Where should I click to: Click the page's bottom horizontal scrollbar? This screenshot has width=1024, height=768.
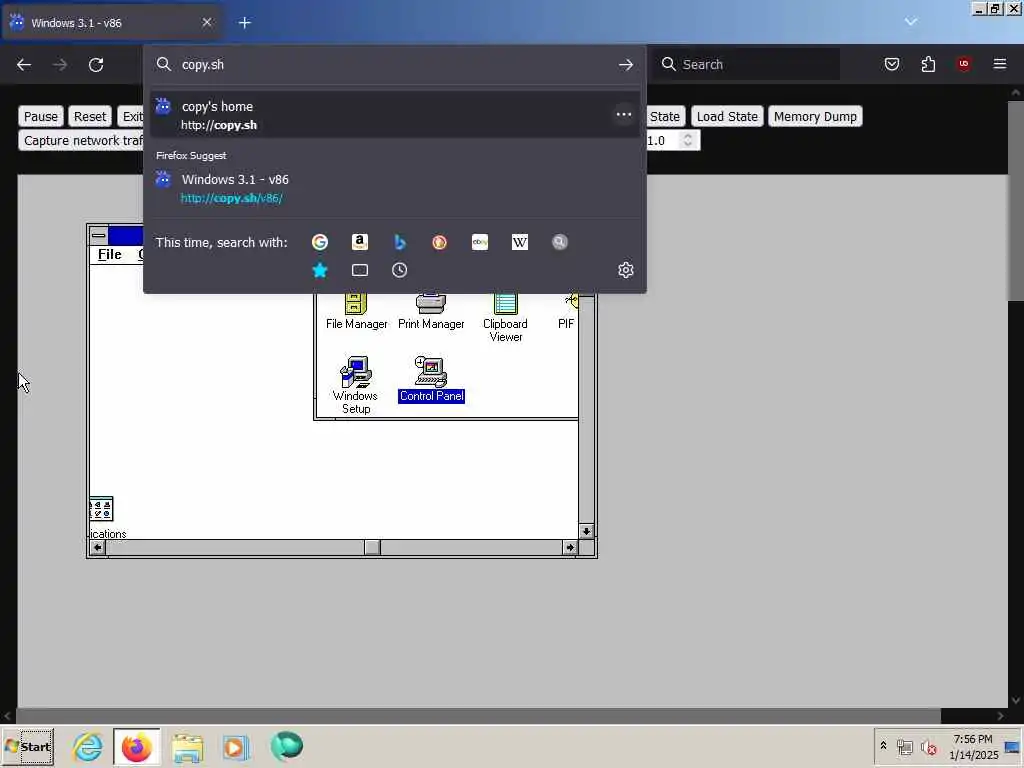point(478,716)
